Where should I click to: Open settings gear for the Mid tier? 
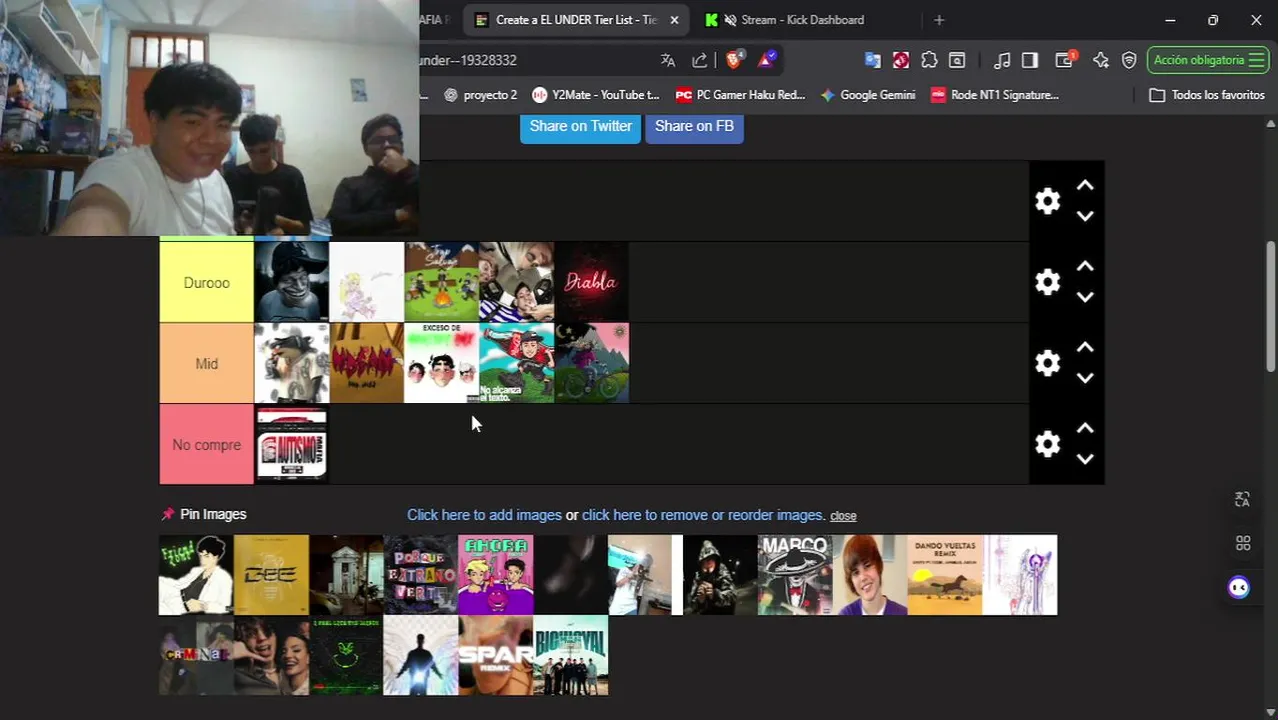1047,363
